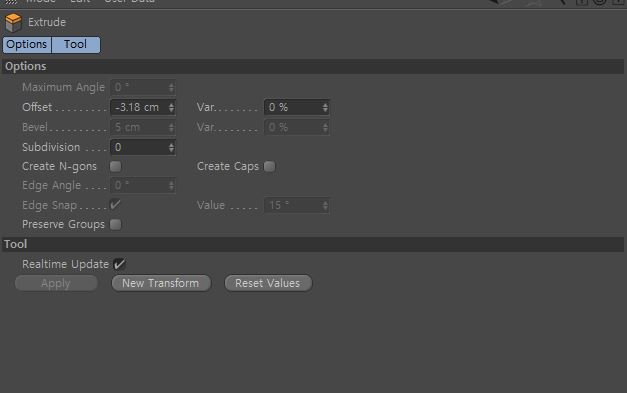Click the Bevel field spinner arrows
The width and height of the screenshot is (627, 393).
(172, 128)
